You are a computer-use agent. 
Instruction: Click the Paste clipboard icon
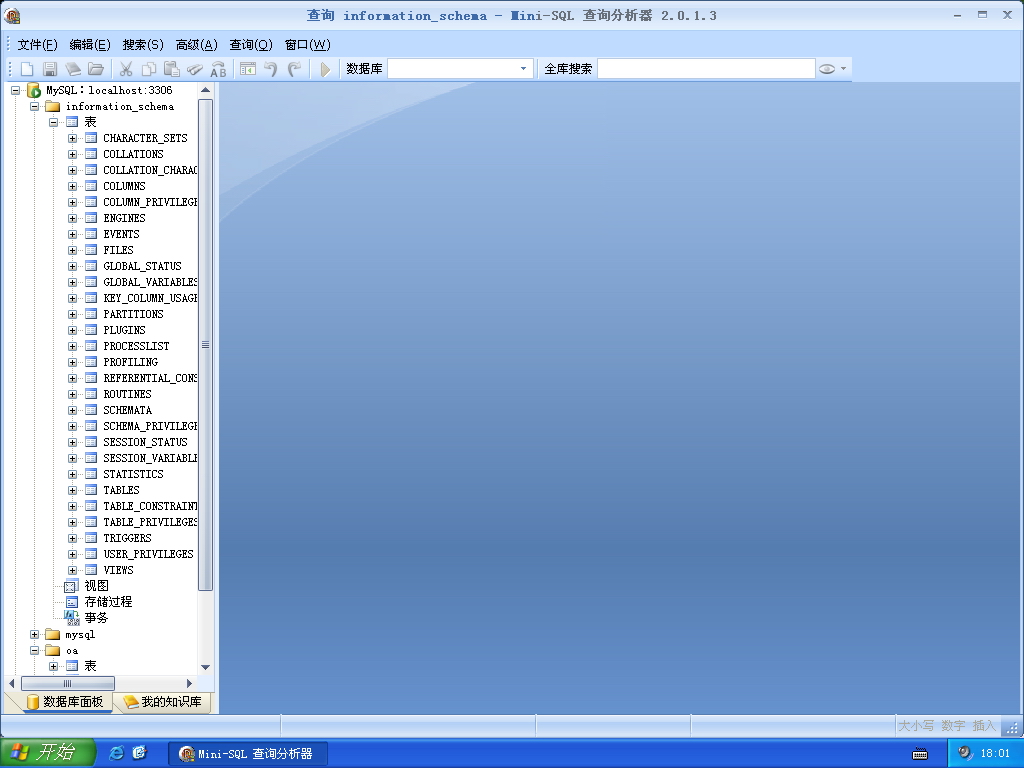pos(172,69)
